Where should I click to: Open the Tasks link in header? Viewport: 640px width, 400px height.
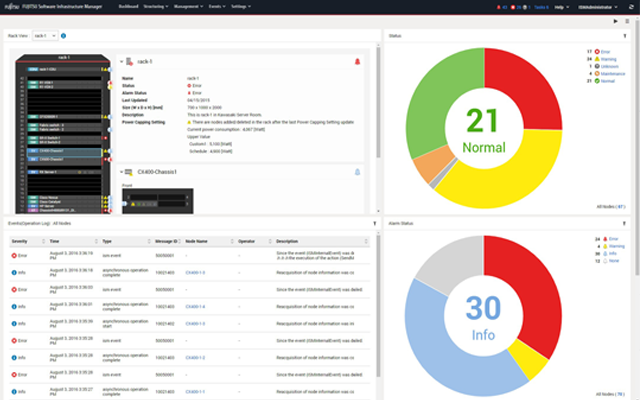pos(541,7)
